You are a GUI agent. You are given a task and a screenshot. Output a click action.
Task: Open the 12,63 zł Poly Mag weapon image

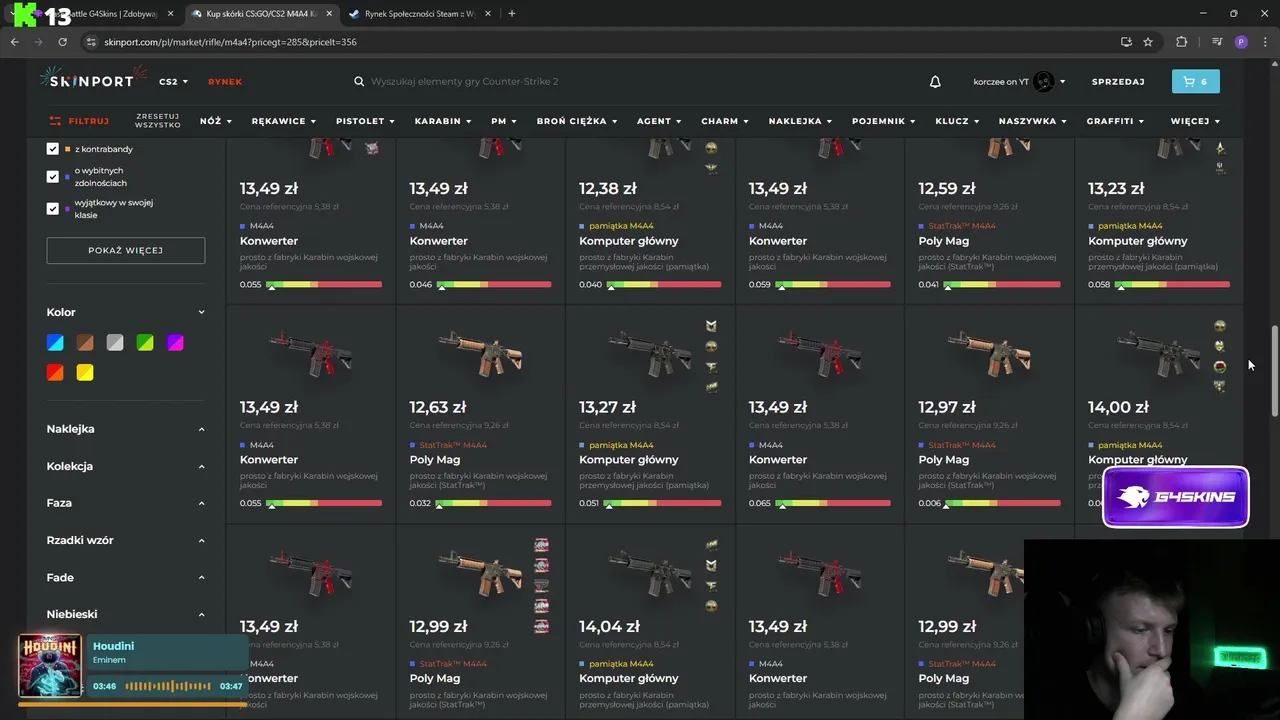coord(480,353)
